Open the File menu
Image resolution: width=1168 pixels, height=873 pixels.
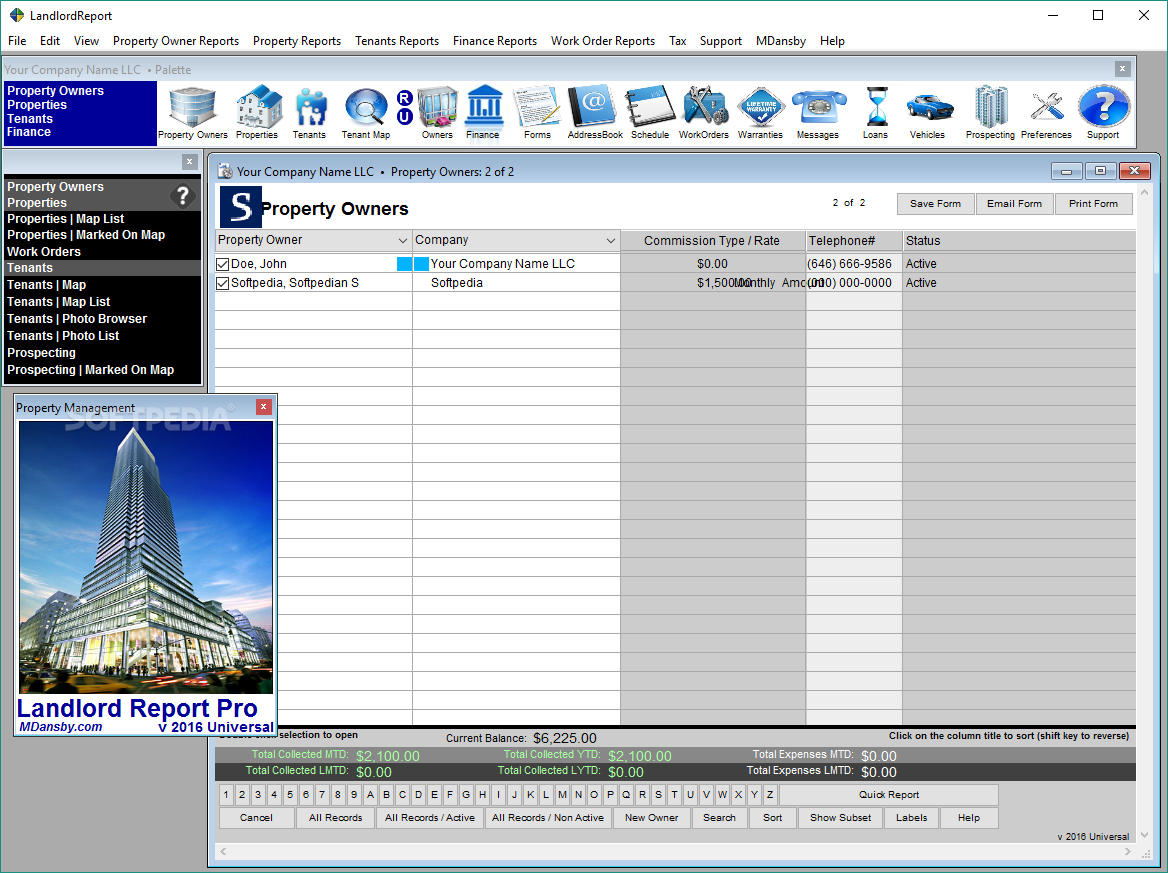(x=17, y=41)
